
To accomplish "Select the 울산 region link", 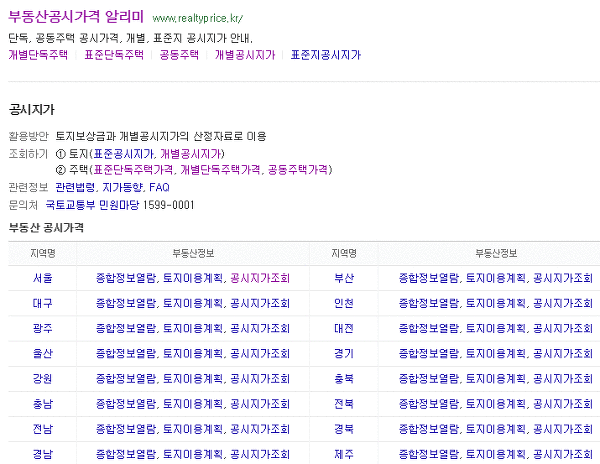I will (42, 353).
